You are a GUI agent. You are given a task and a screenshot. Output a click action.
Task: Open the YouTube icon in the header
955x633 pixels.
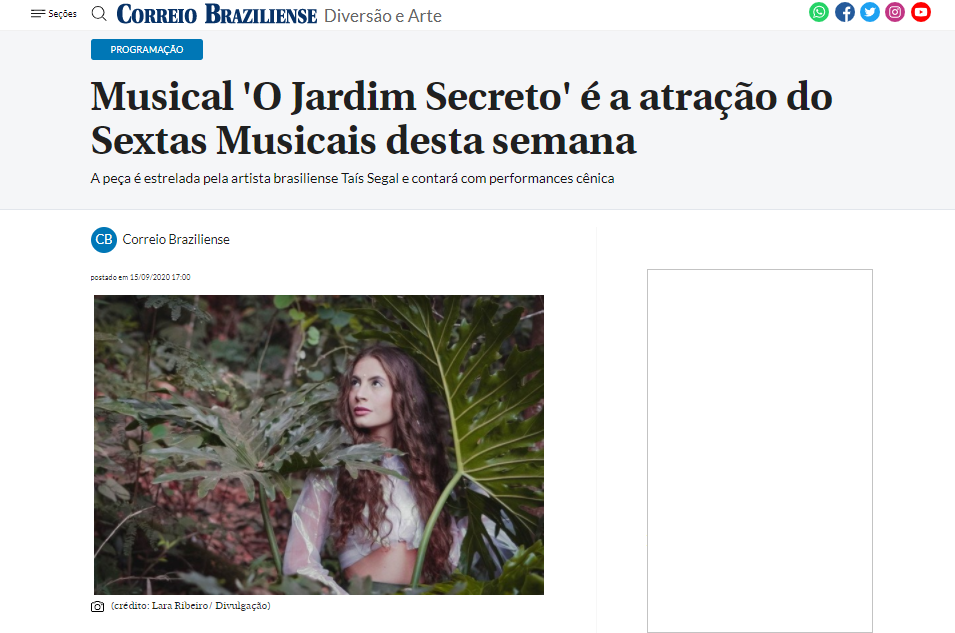point(920,12)
